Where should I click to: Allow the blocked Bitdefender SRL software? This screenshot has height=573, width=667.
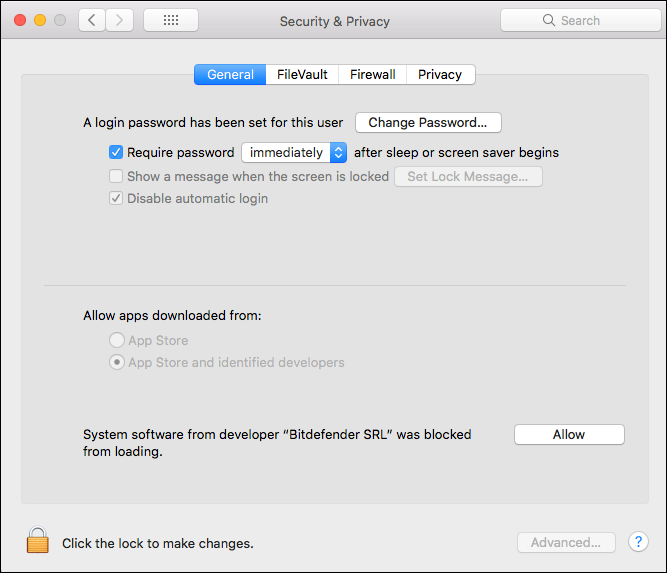click(x=569, y=434)
